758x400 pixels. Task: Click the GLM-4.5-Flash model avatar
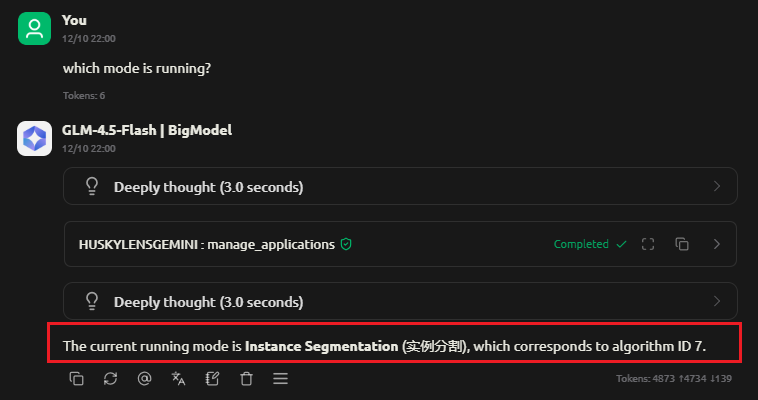click(34, 139)
